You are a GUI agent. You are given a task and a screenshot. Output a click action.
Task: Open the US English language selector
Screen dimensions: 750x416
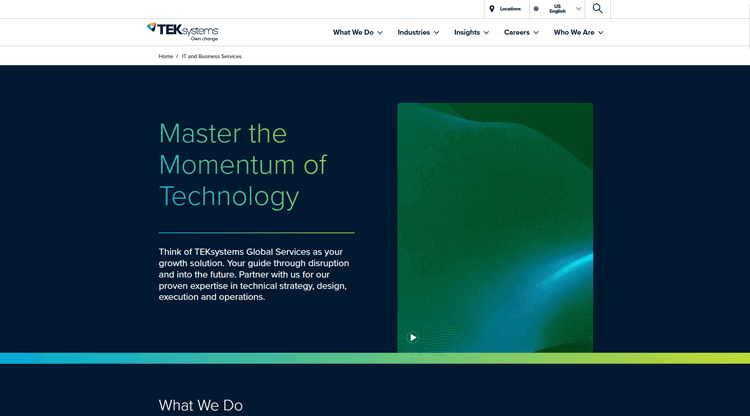pos(557,9)
